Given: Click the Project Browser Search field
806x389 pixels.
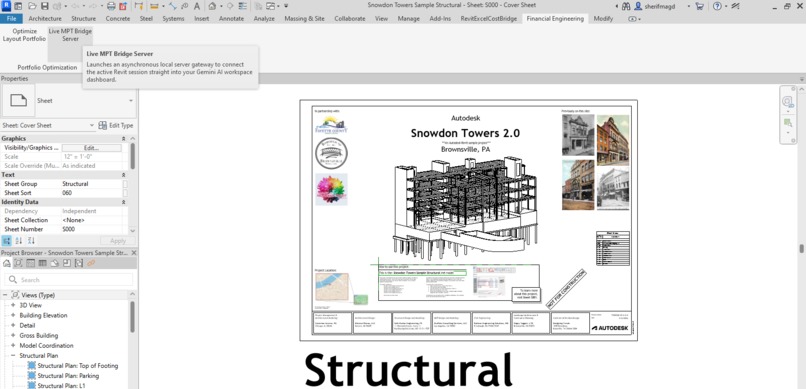Looking at the screenshot, I should 68,280.
